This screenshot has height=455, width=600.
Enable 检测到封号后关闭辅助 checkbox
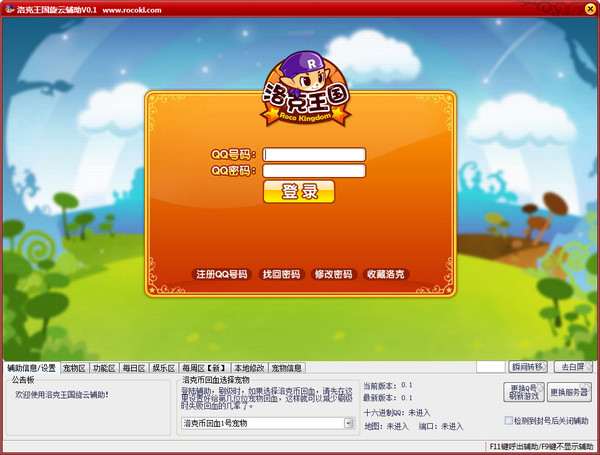coord(509,421)
